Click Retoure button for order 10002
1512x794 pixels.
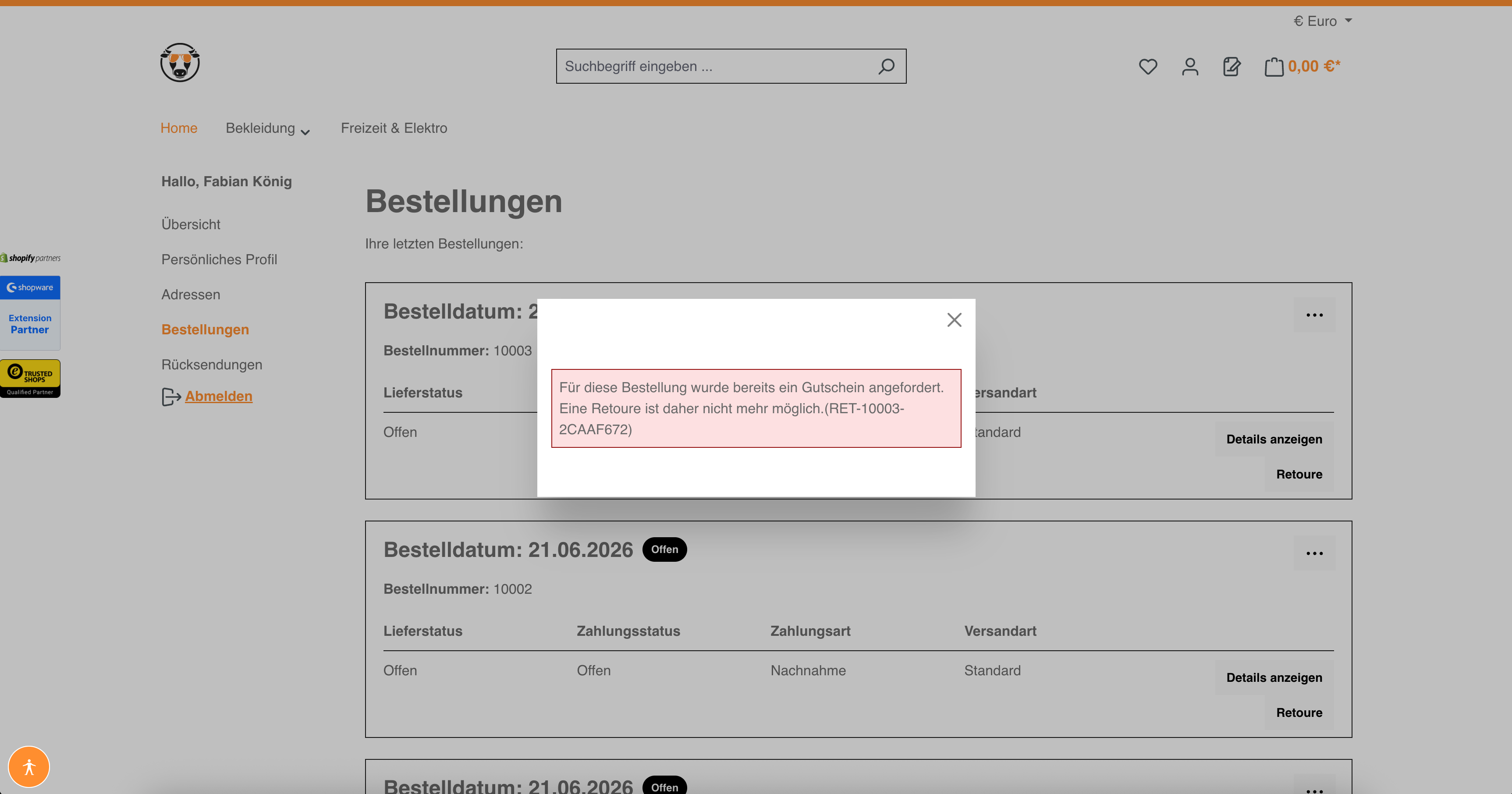coord(1299,712)
